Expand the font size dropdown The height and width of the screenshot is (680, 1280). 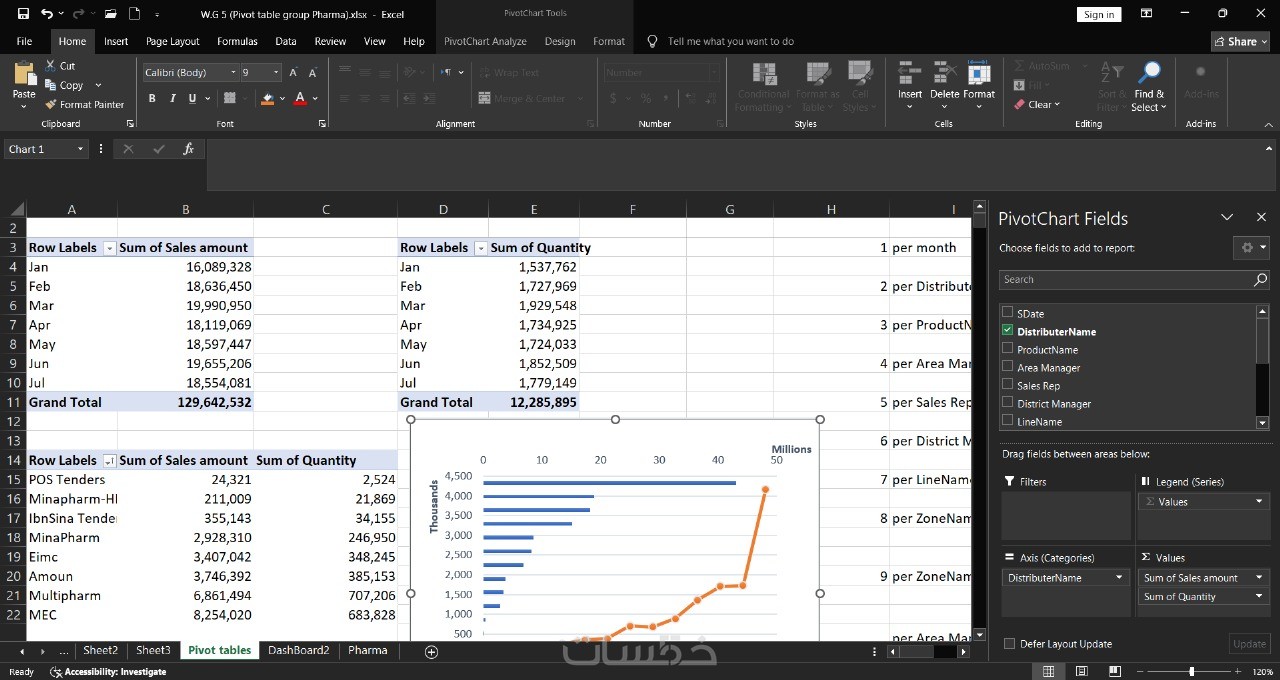pyautogui.click(x=275, y=73)
